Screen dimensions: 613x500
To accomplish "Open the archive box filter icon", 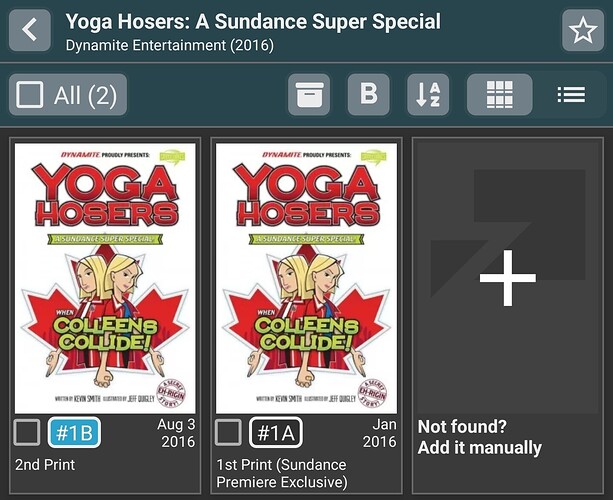I will click(309, 95).
